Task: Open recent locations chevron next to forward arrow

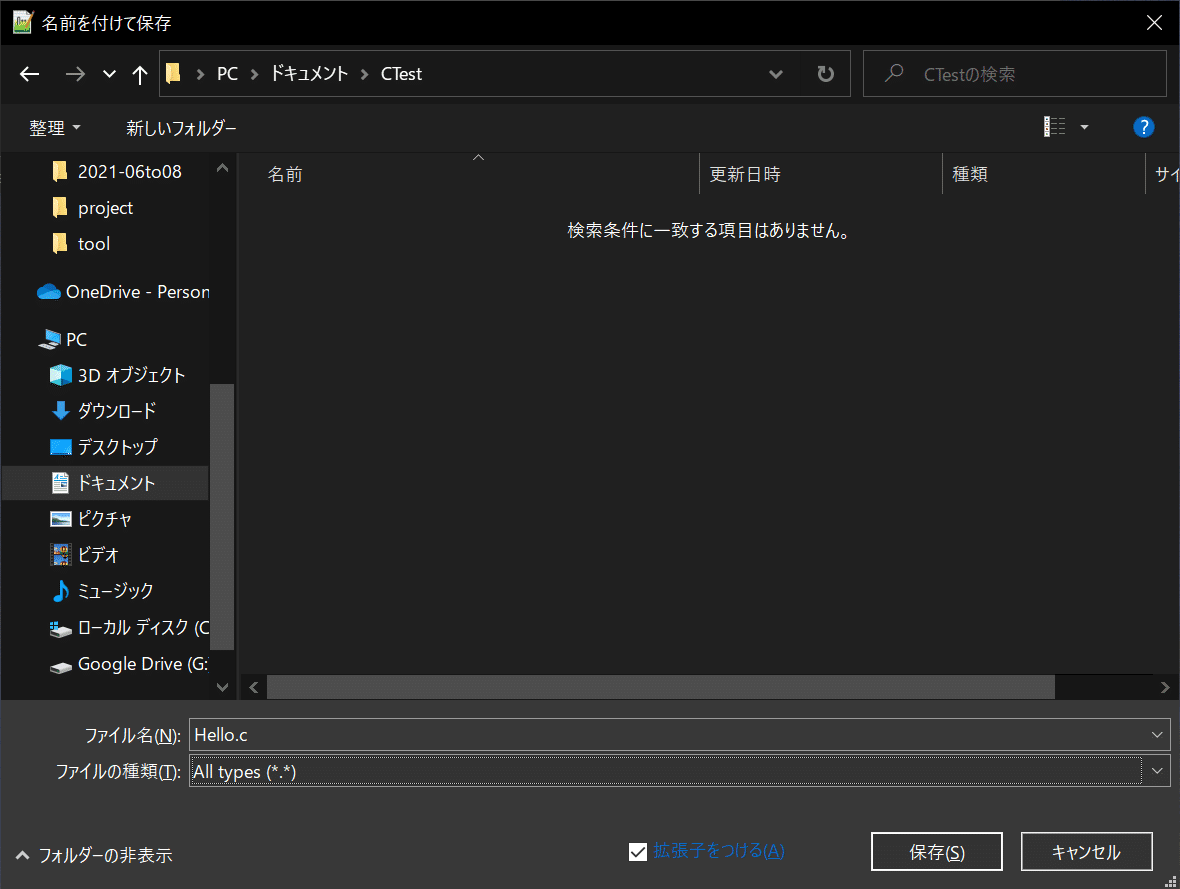Action: click(109, 74)
